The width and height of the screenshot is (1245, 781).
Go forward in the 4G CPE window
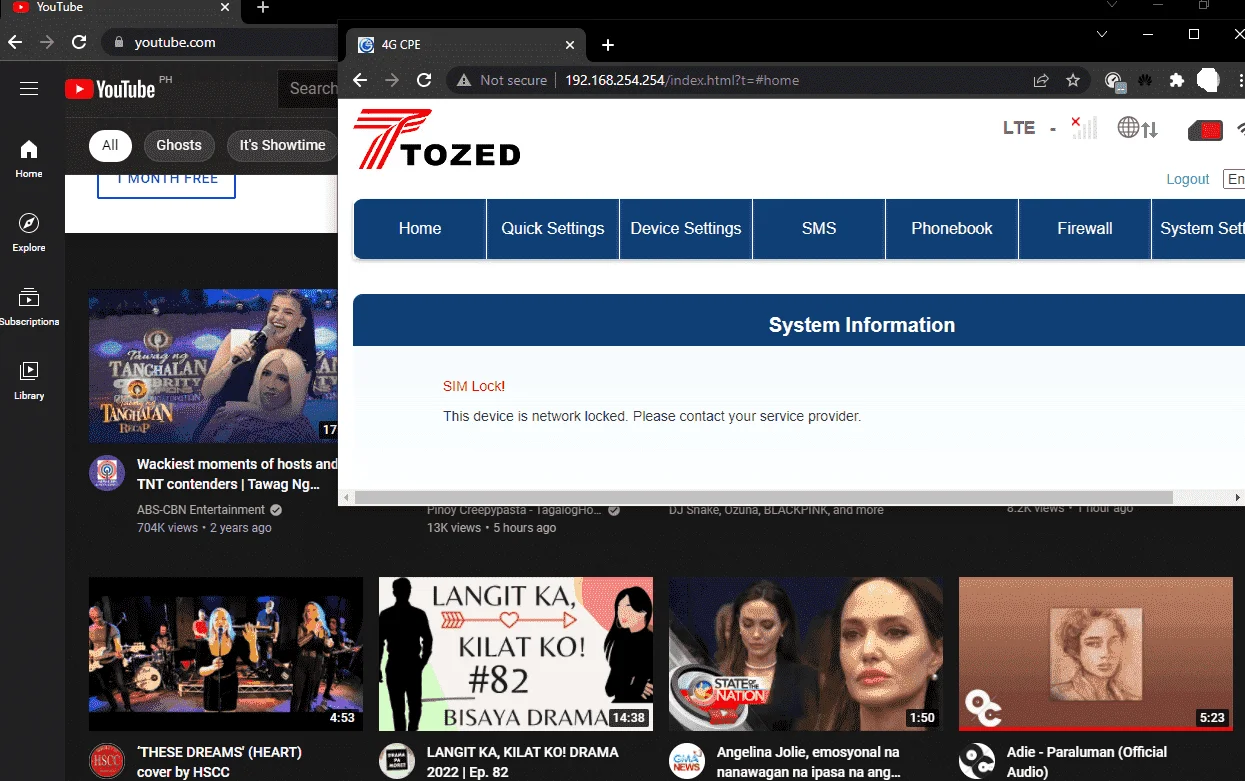point(392,80)
